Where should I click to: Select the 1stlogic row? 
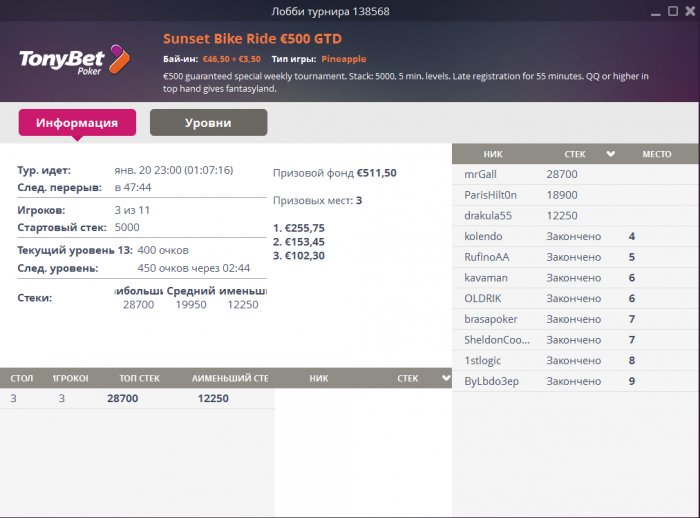(575, 360)
